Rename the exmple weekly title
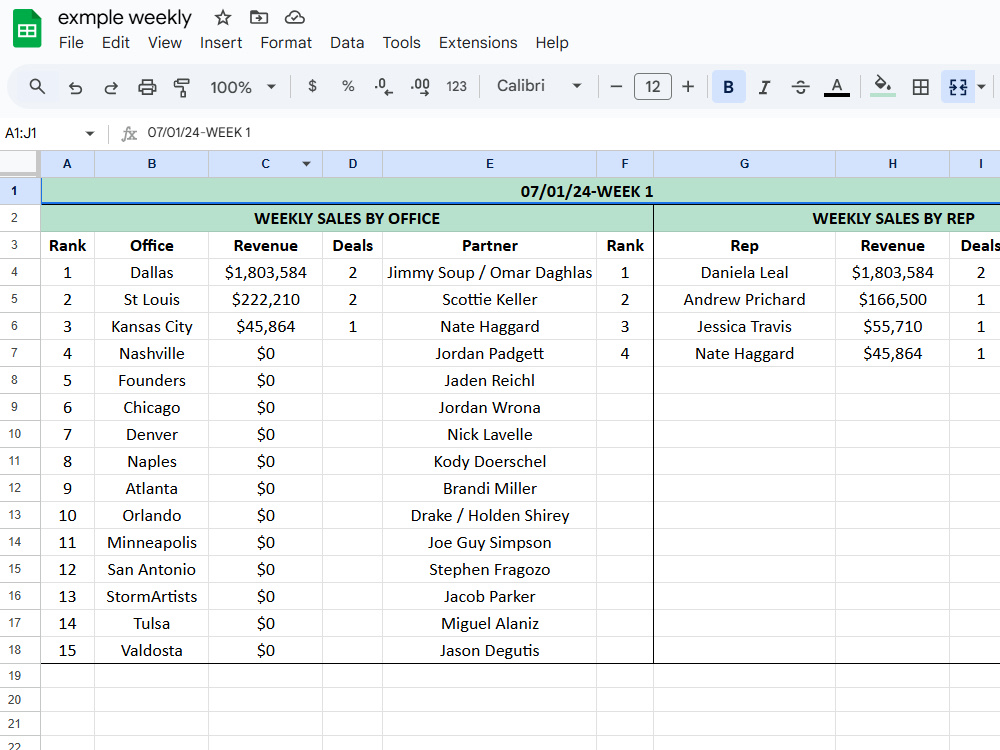 point(124,18)
